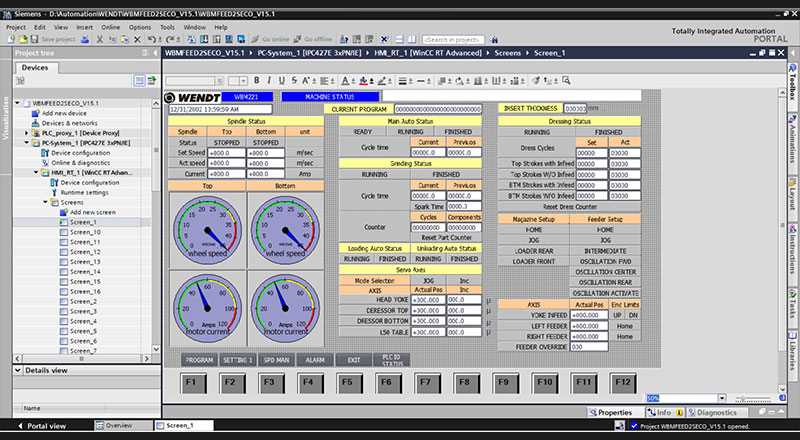Collapse the WBMFEED2SECO_V15.1 project root node
This screenshot has height=440, width=800.
click(17, 103)
